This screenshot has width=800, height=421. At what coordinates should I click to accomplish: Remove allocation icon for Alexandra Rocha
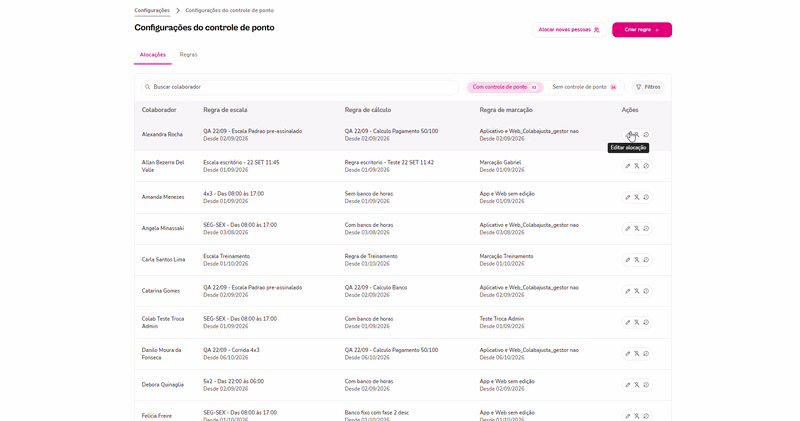click(637, 135)
